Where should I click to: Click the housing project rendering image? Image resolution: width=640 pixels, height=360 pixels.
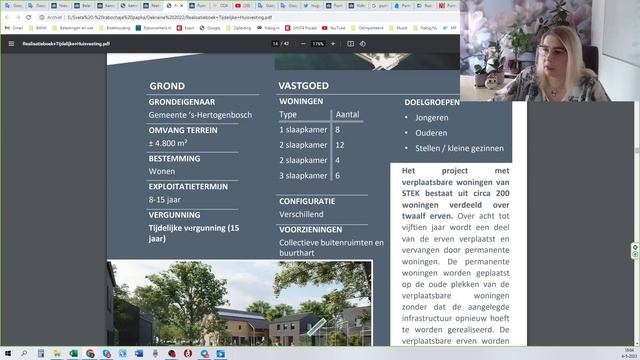point(240,303)
